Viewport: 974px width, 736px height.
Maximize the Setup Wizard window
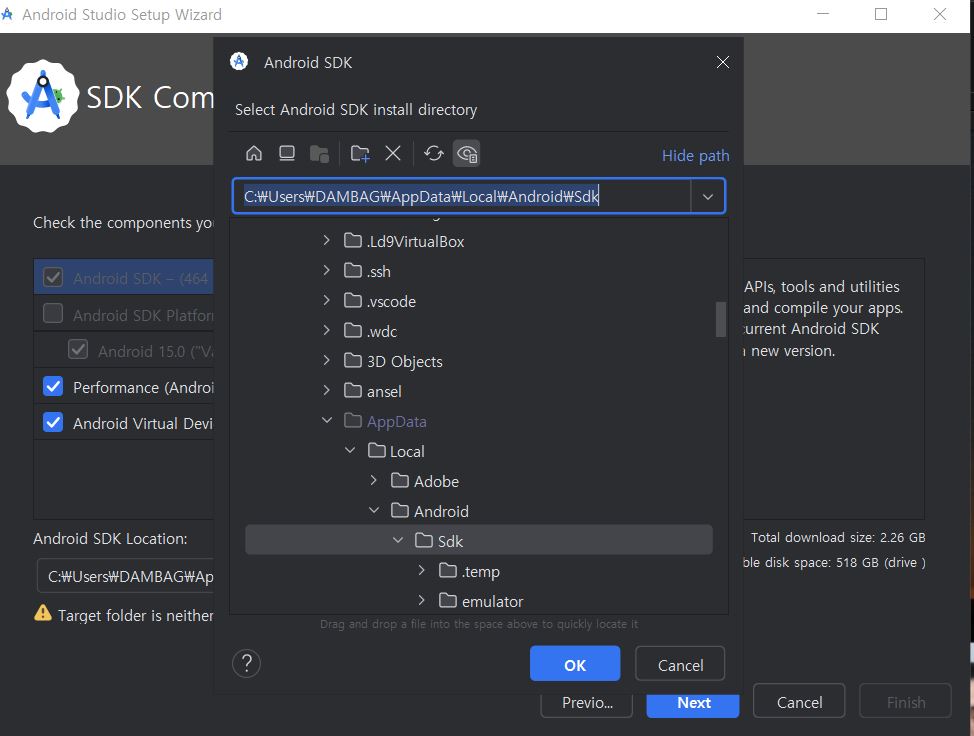pyautogui.click(x=881, y=14)
